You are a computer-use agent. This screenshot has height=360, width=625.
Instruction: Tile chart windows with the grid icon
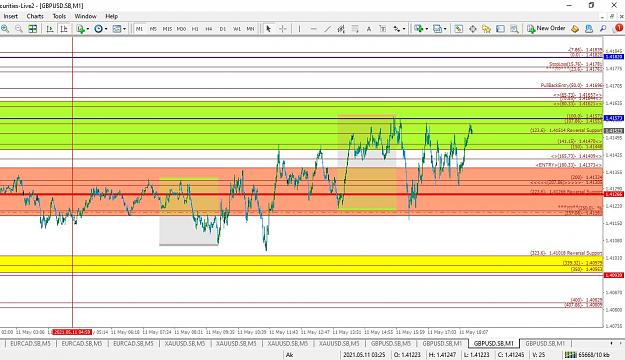(33, 29)
